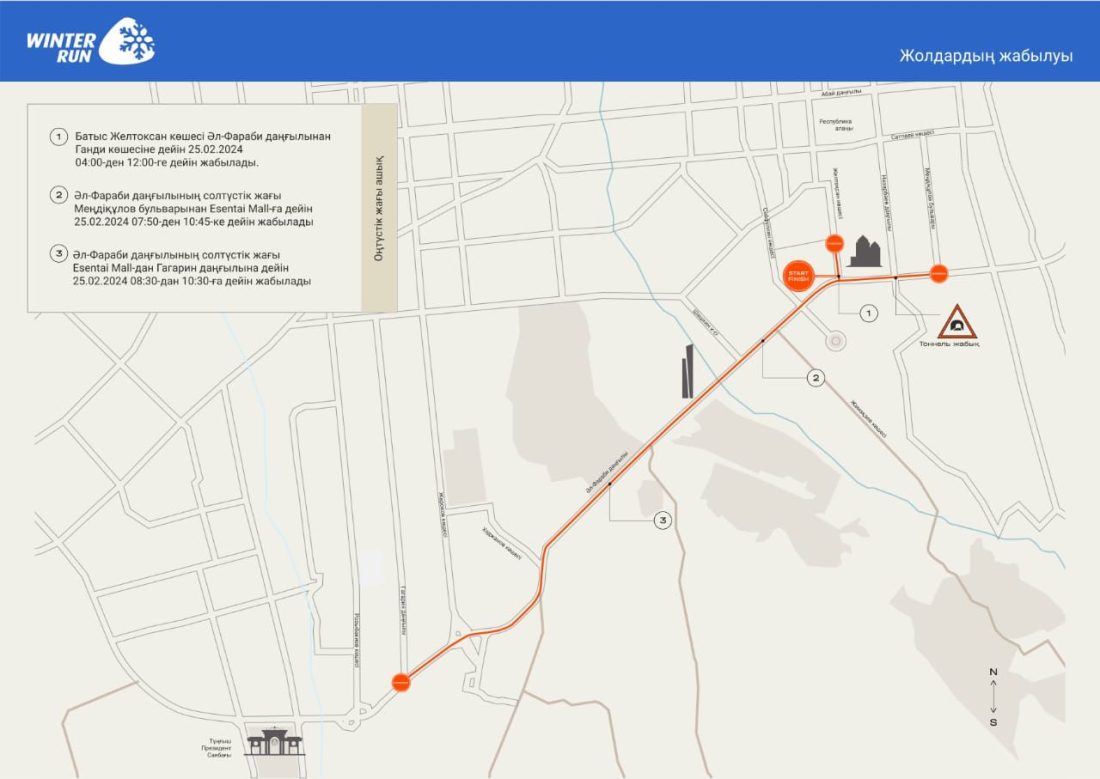Image resolution: width=1100 pixels, height=779 pixels.
Task: Select map callout circle number 3
Action: click(x=661, y=520)
